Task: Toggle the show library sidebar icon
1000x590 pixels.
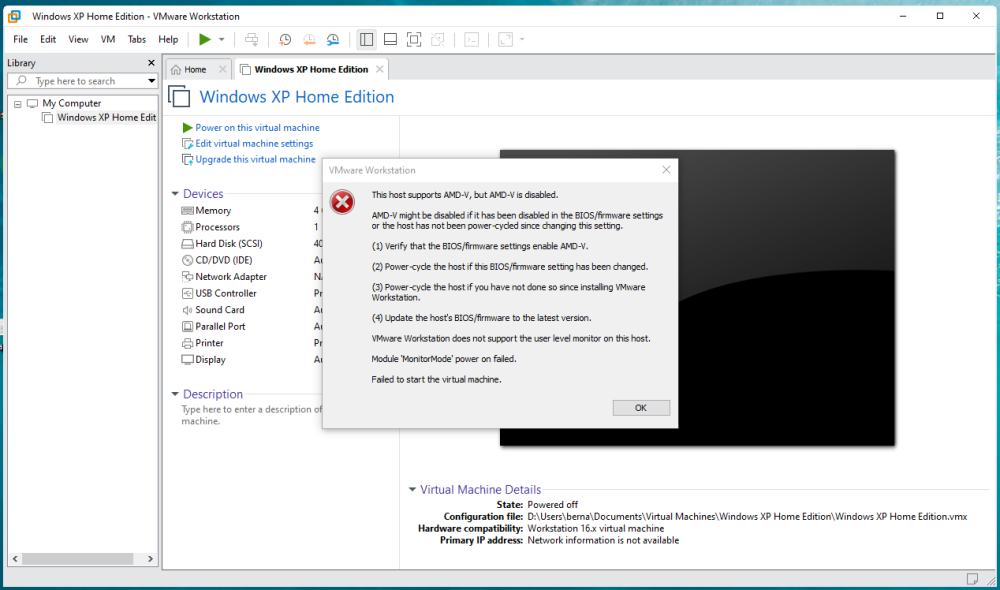Action: (366, 39)
